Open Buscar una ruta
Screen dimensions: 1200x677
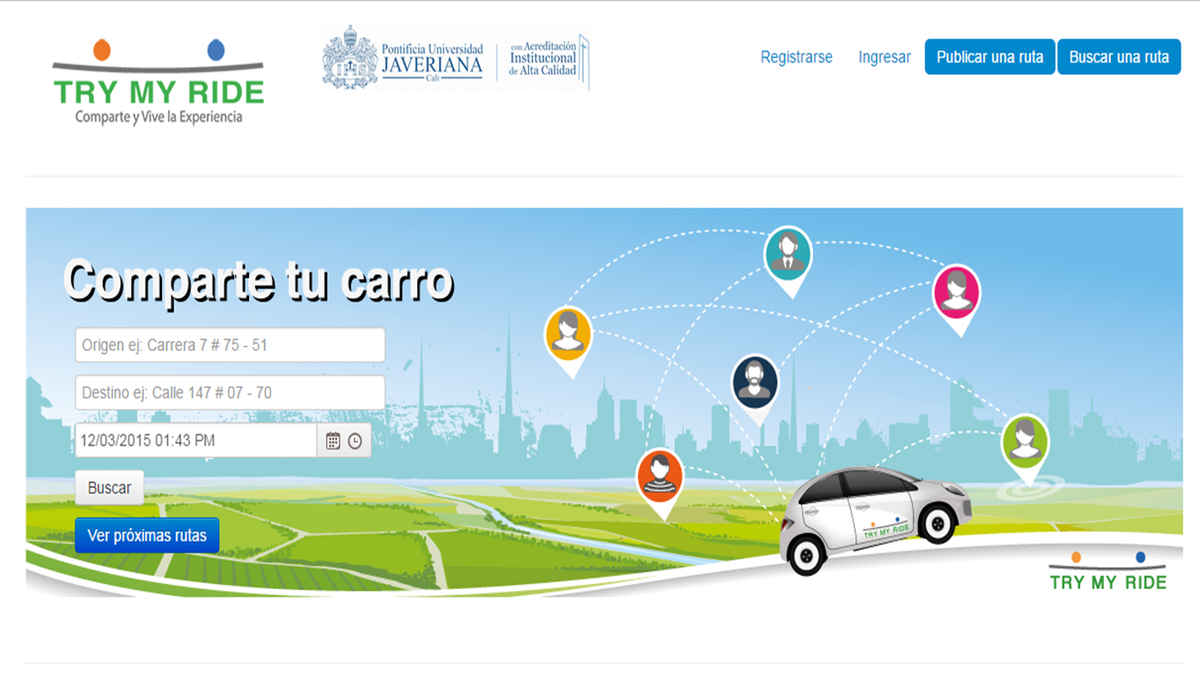[x=1119, y=57]
